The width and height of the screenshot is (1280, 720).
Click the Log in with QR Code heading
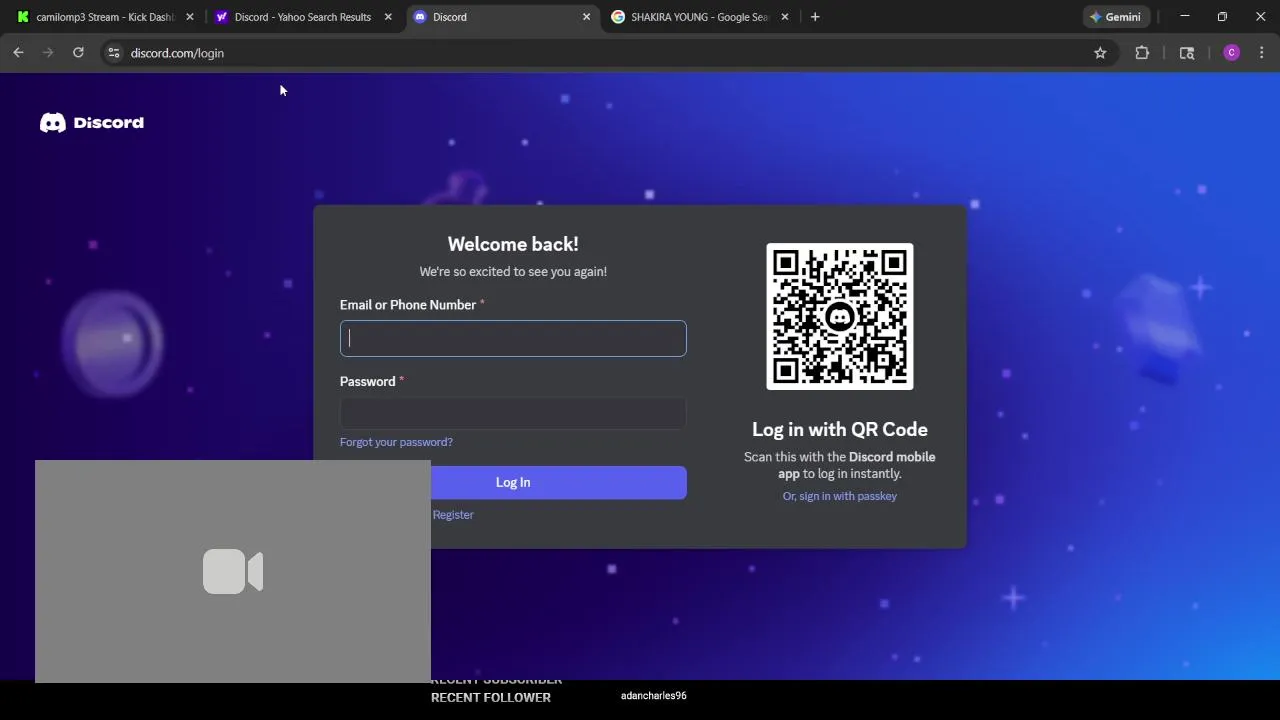840,429
